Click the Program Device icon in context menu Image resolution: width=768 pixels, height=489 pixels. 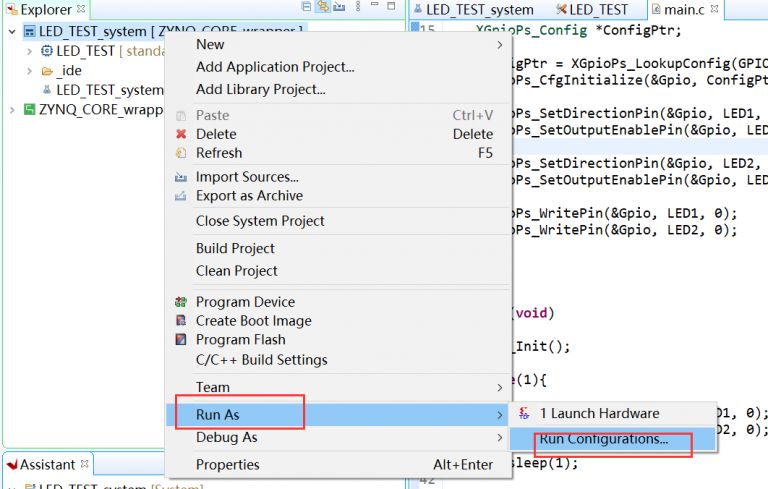(x=181, y=302)
